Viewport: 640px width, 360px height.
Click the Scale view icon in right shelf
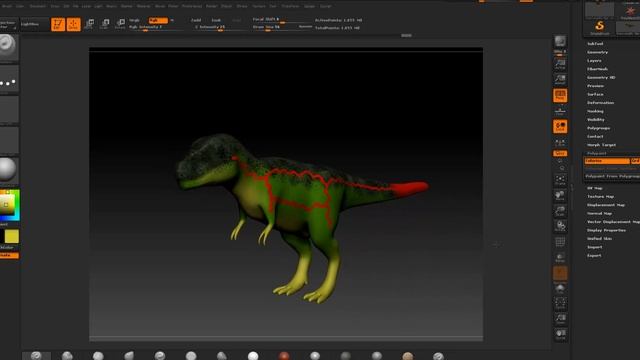pyautogui.click(x=560, y=211)
